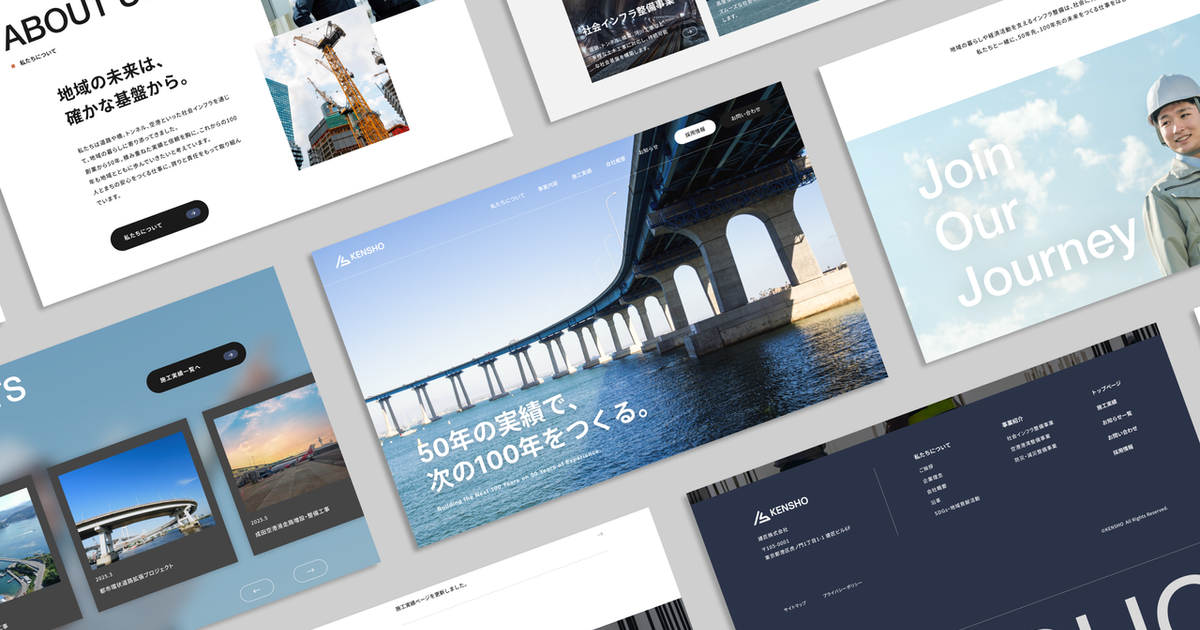This screenshot has height=630, width=1200.
Task: Click footer link トップページ
Action: (x=1106, y=390)
